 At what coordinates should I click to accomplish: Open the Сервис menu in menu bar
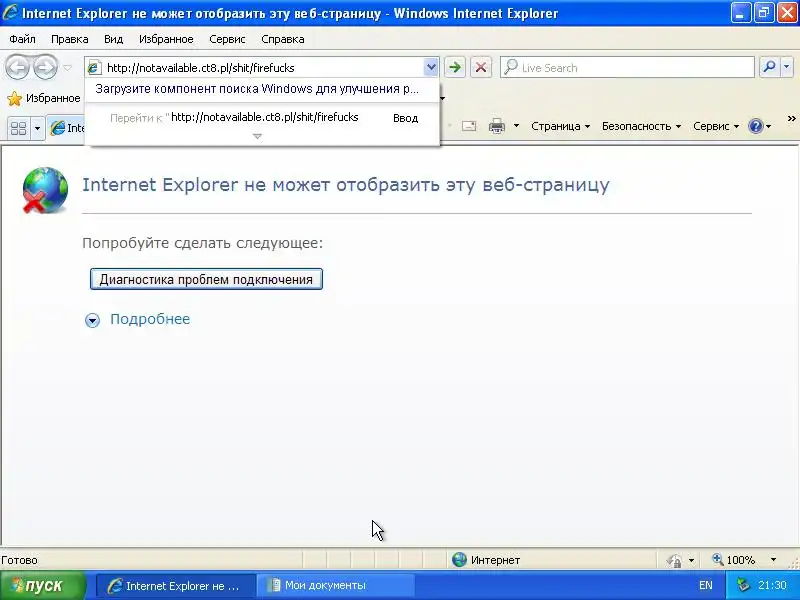pyautogui.click(x=227, y=39)
